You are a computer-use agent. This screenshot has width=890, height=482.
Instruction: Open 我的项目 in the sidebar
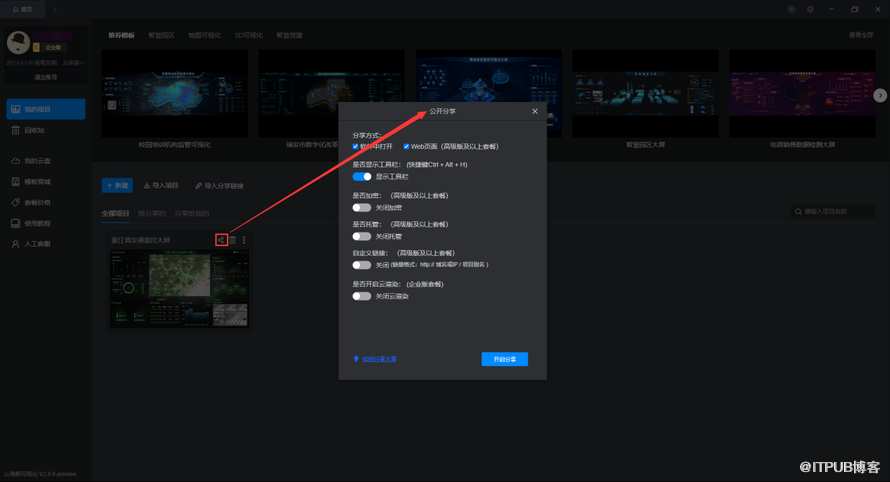[45, 109]
